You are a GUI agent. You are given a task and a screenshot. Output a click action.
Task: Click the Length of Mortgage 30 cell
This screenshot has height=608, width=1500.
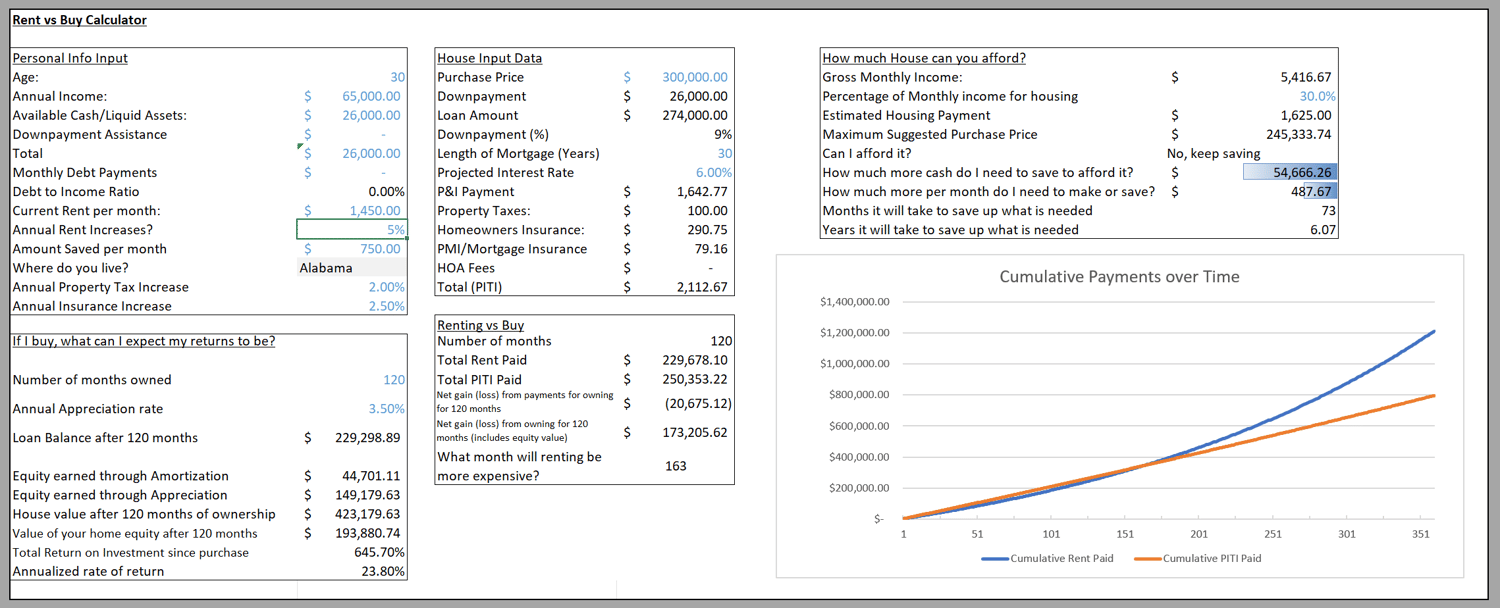[676, 154]
